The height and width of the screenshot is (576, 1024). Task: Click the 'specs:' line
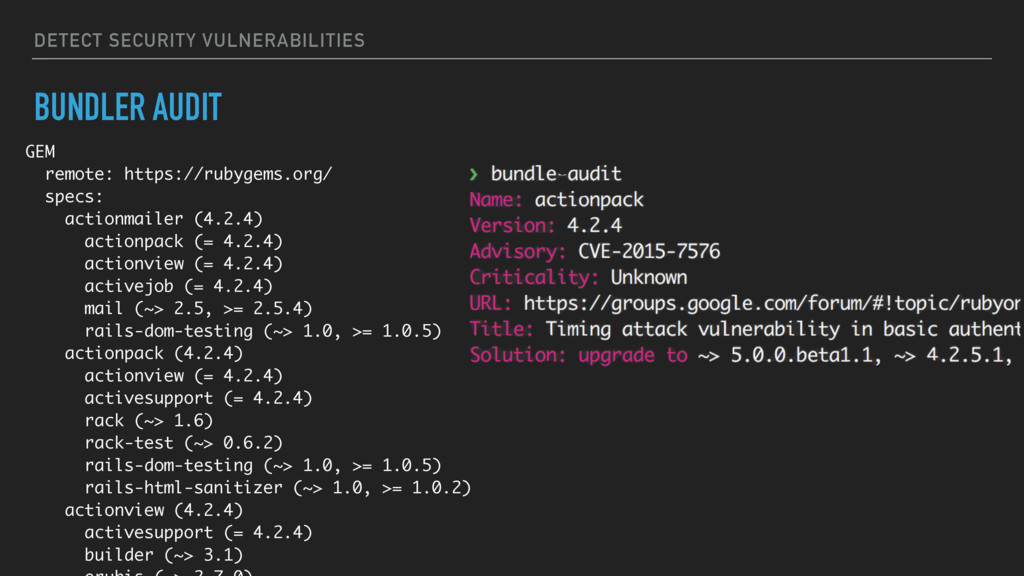pyautogui.click(x=74, y=197)
